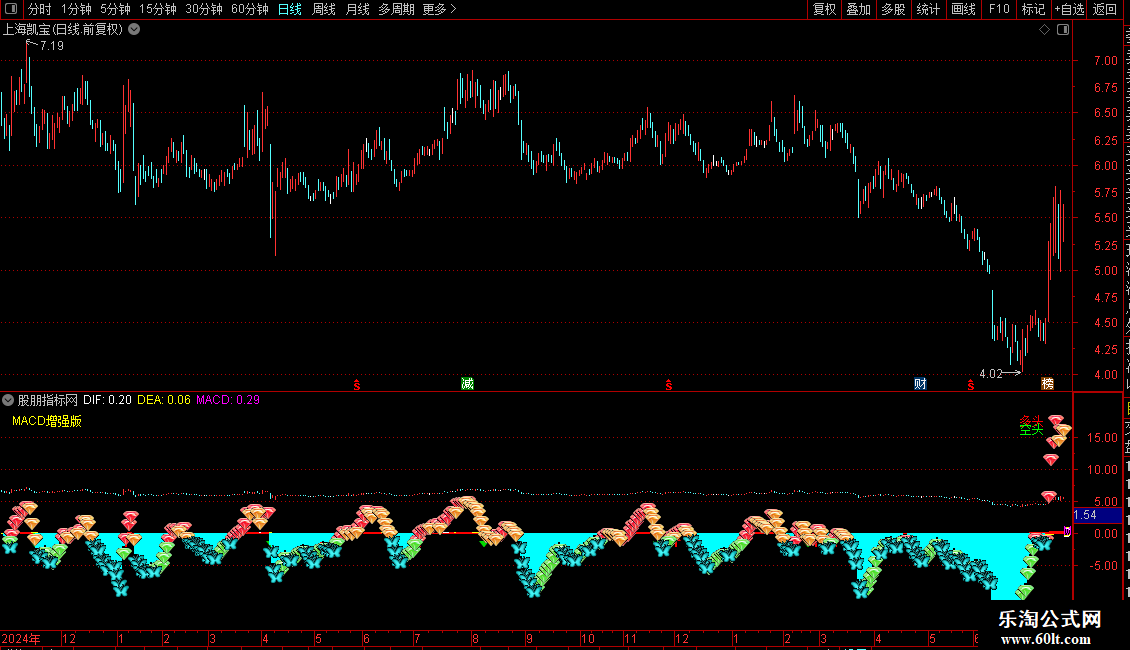Switch to 周线 weekly chart
This screenshot has height=650, width=1130.
324,9
